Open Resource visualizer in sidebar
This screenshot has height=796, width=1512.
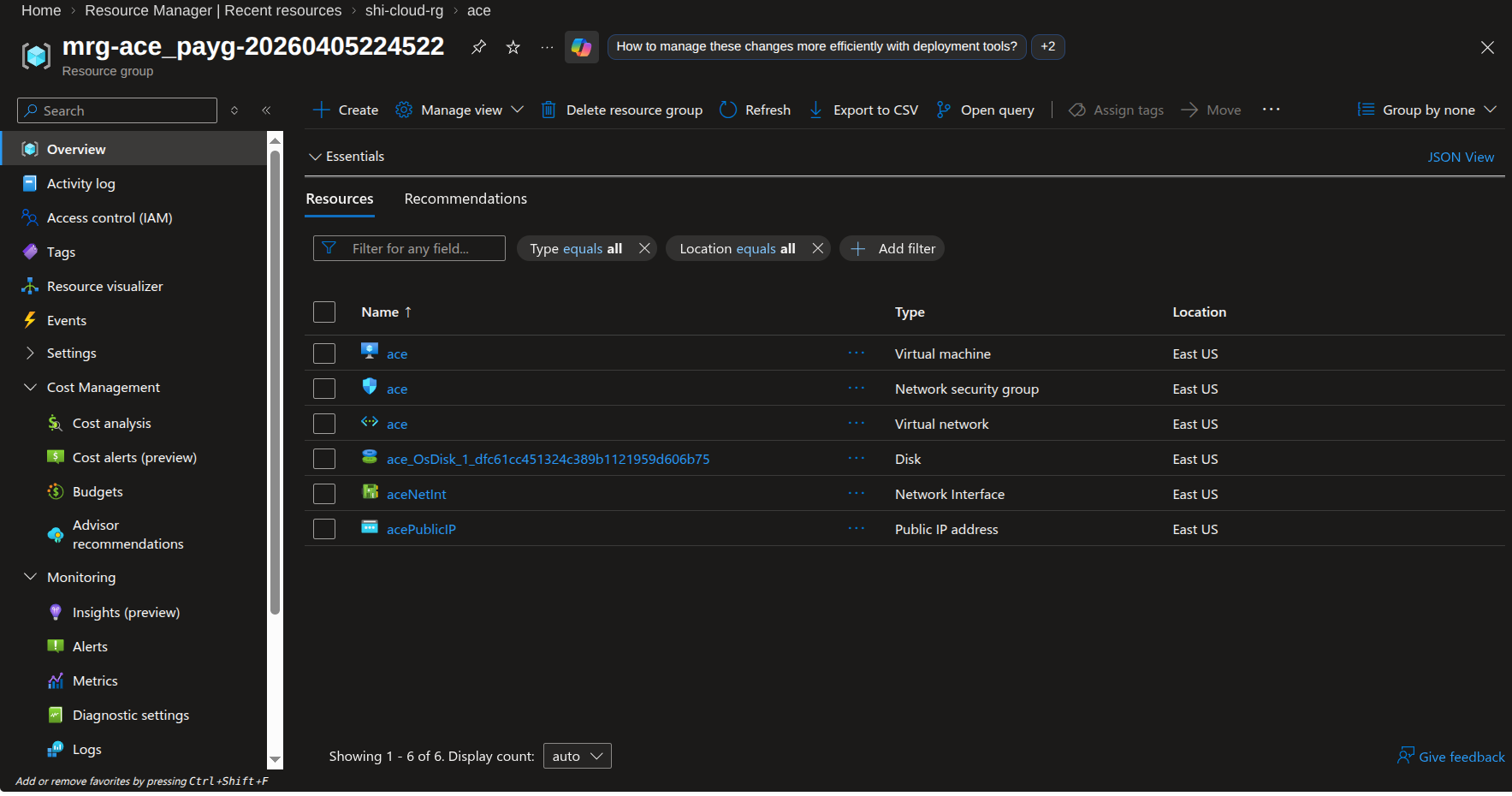[104, 286]
